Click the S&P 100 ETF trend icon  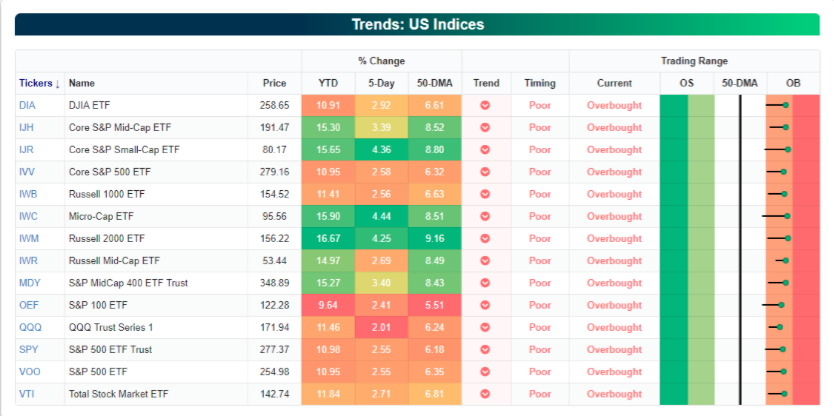point(485,305)
